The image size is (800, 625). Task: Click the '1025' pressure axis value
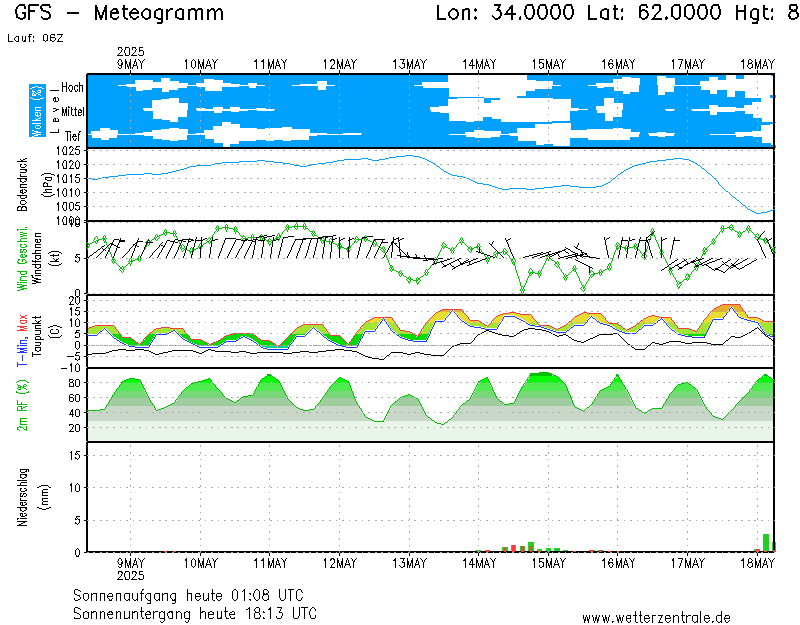[x=68, y=151]
